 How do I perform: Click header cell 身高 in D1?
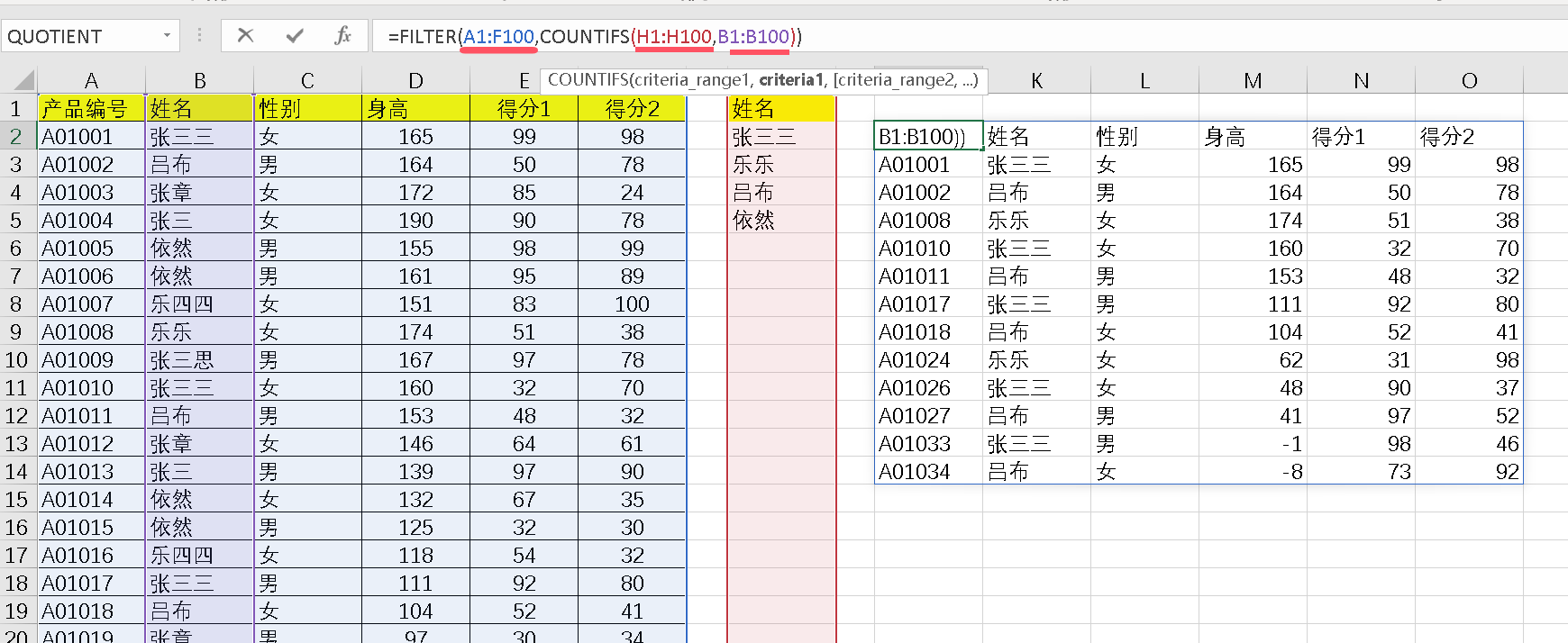click(415, 108)
